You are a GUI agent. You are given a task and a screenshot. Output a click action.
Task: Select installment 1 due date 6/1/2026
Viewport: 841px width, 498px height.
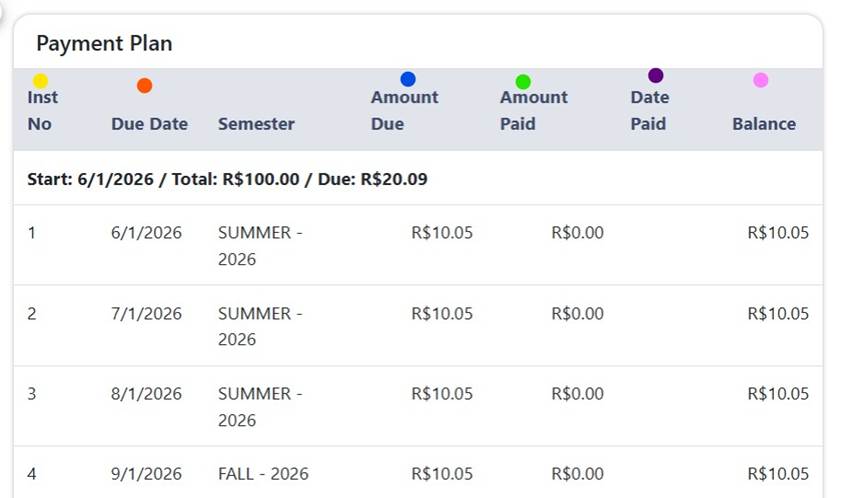coord(146,232)
